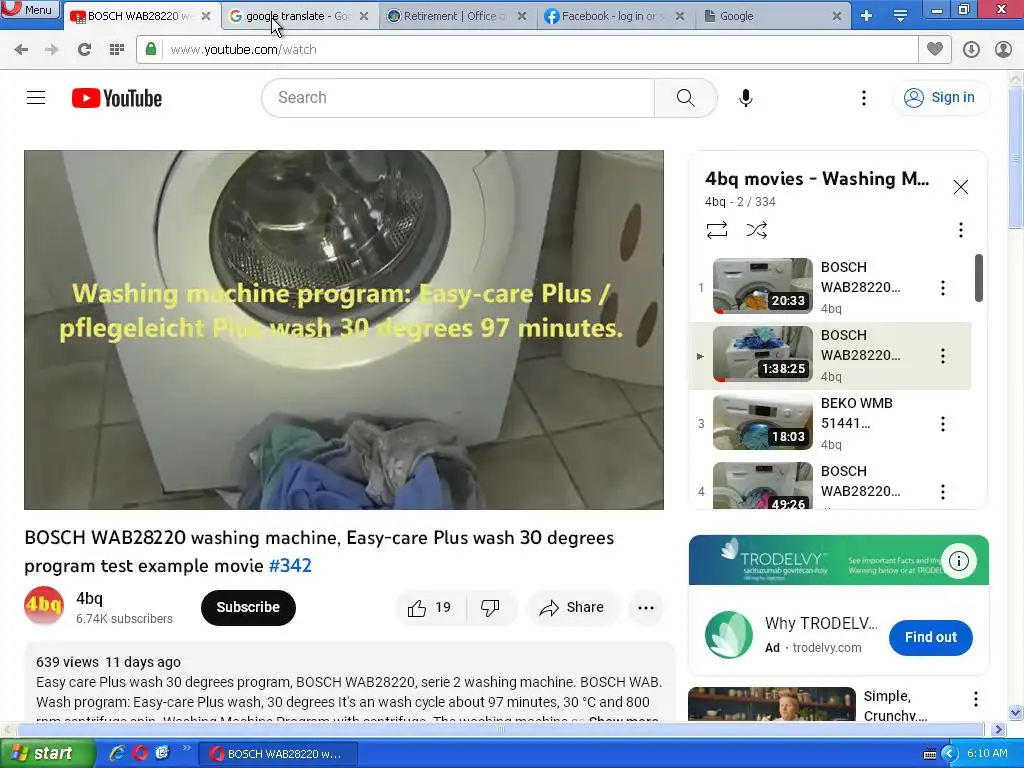Toggle playlist shuffle

tap(757, 230)
